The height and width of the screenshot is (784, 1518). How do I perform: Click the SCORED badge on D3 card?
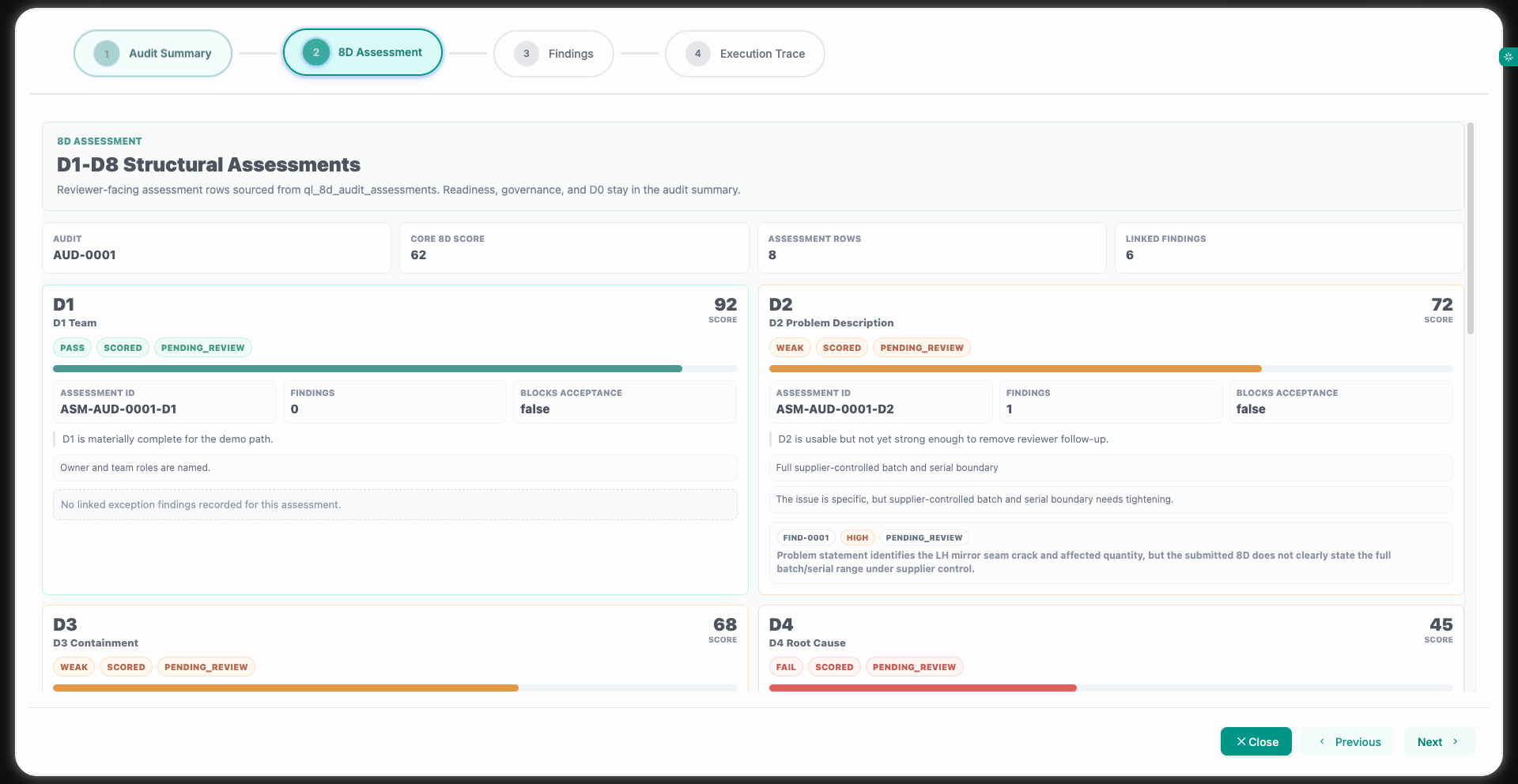pyautogui.click(x=126, y=667)
